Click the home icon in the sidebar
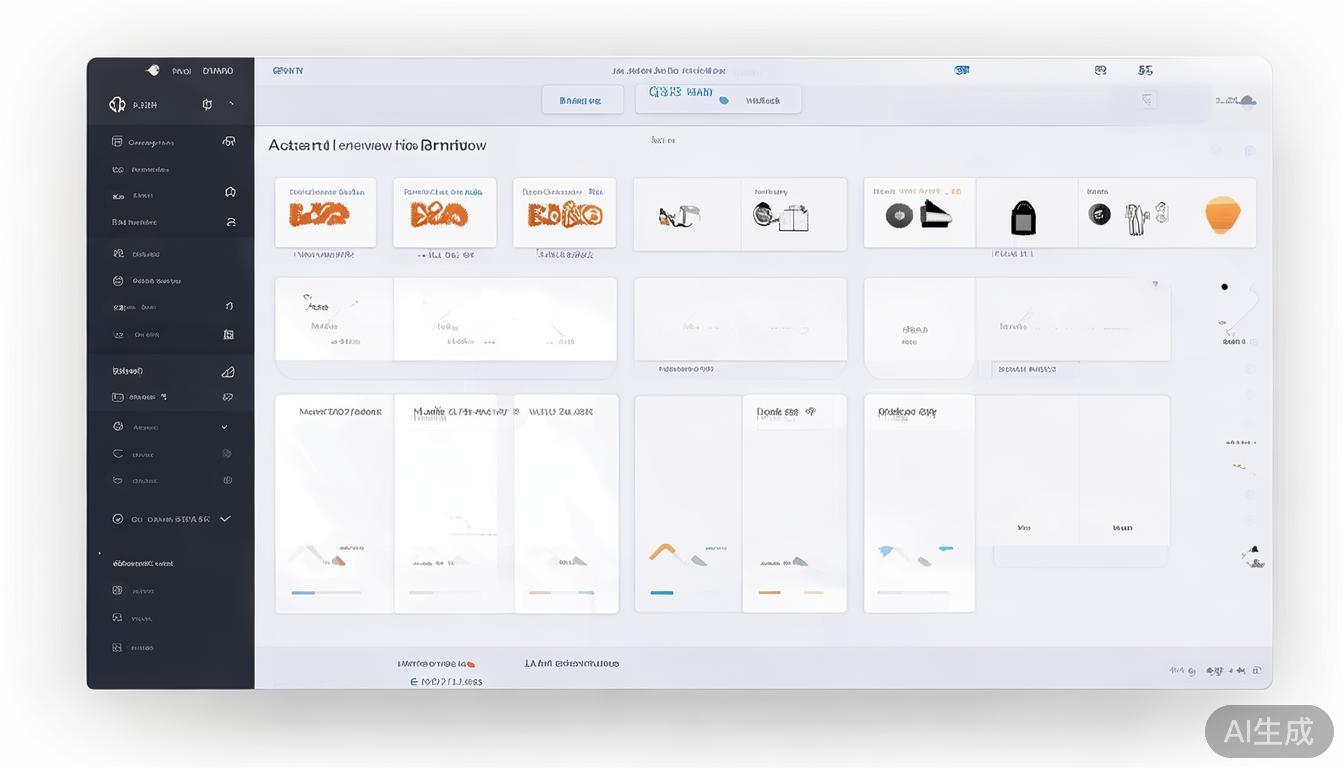The image size is (1344, 768). click(230, 191)
